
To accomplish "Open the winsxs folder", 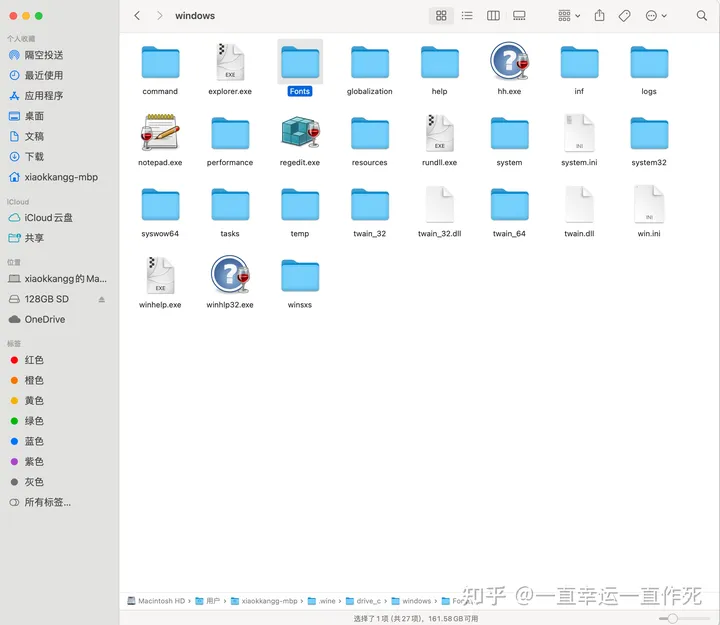I will point(300,276).
